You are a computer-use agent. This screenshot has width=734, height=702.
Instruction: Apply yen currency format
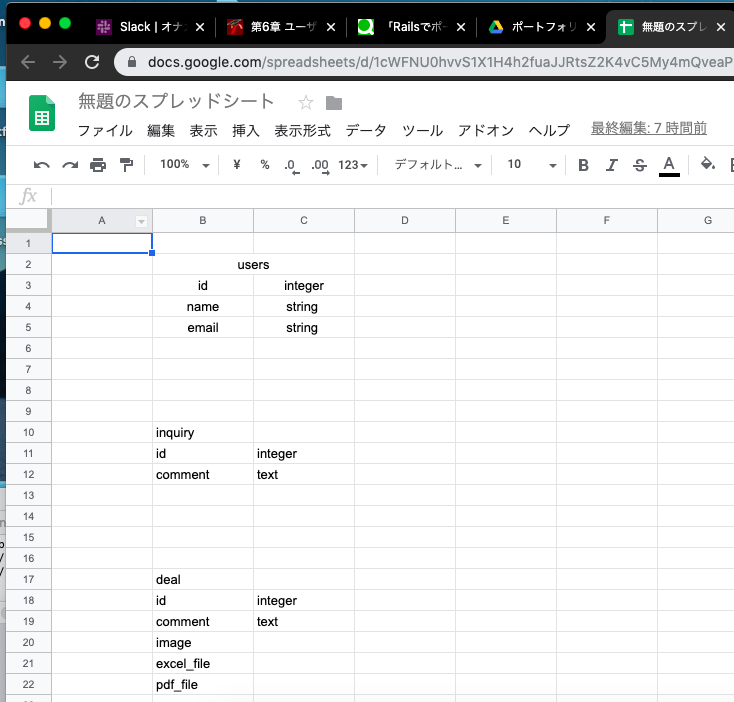tap(237, 164)
